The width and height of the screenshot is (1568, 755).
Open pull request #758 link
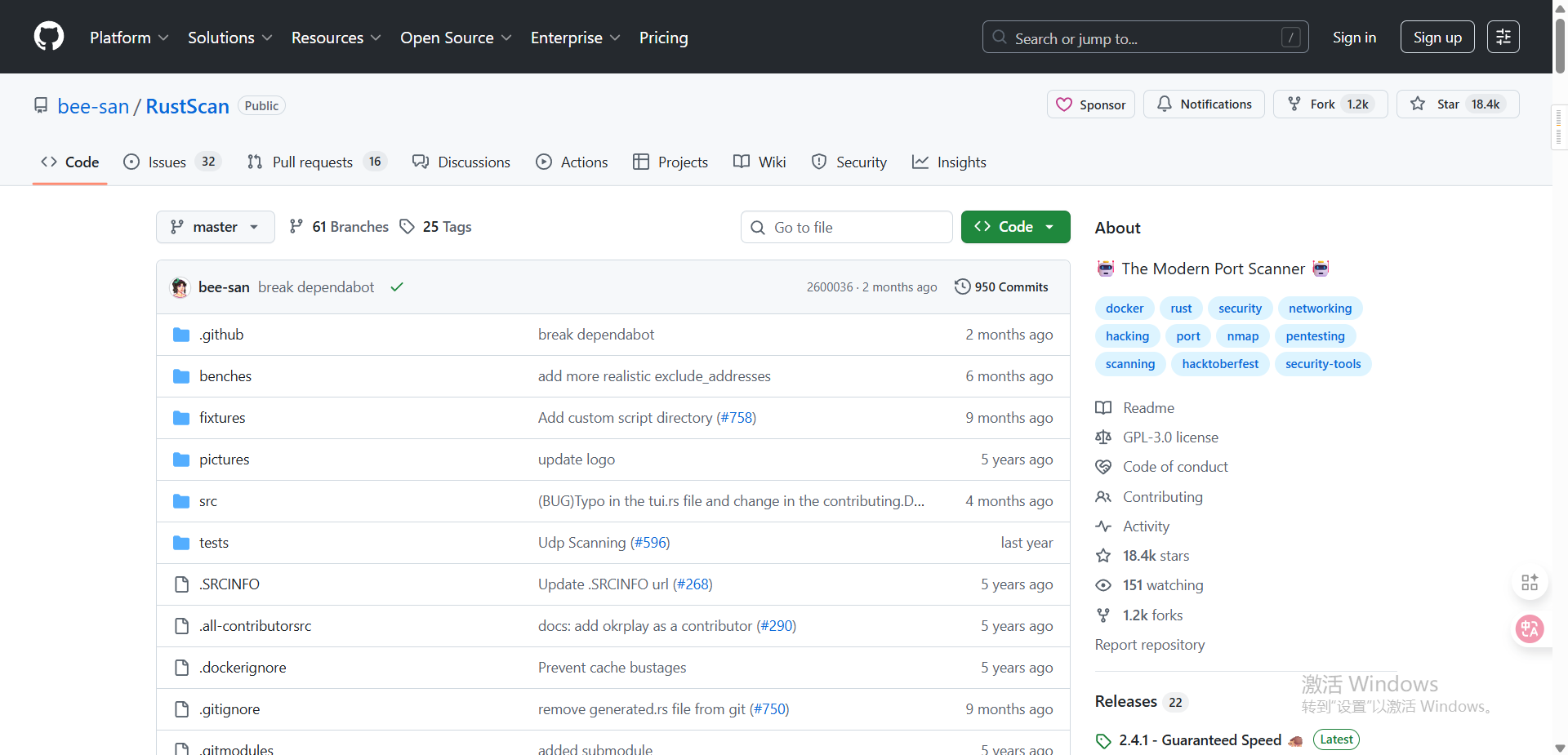click(737, 418)
